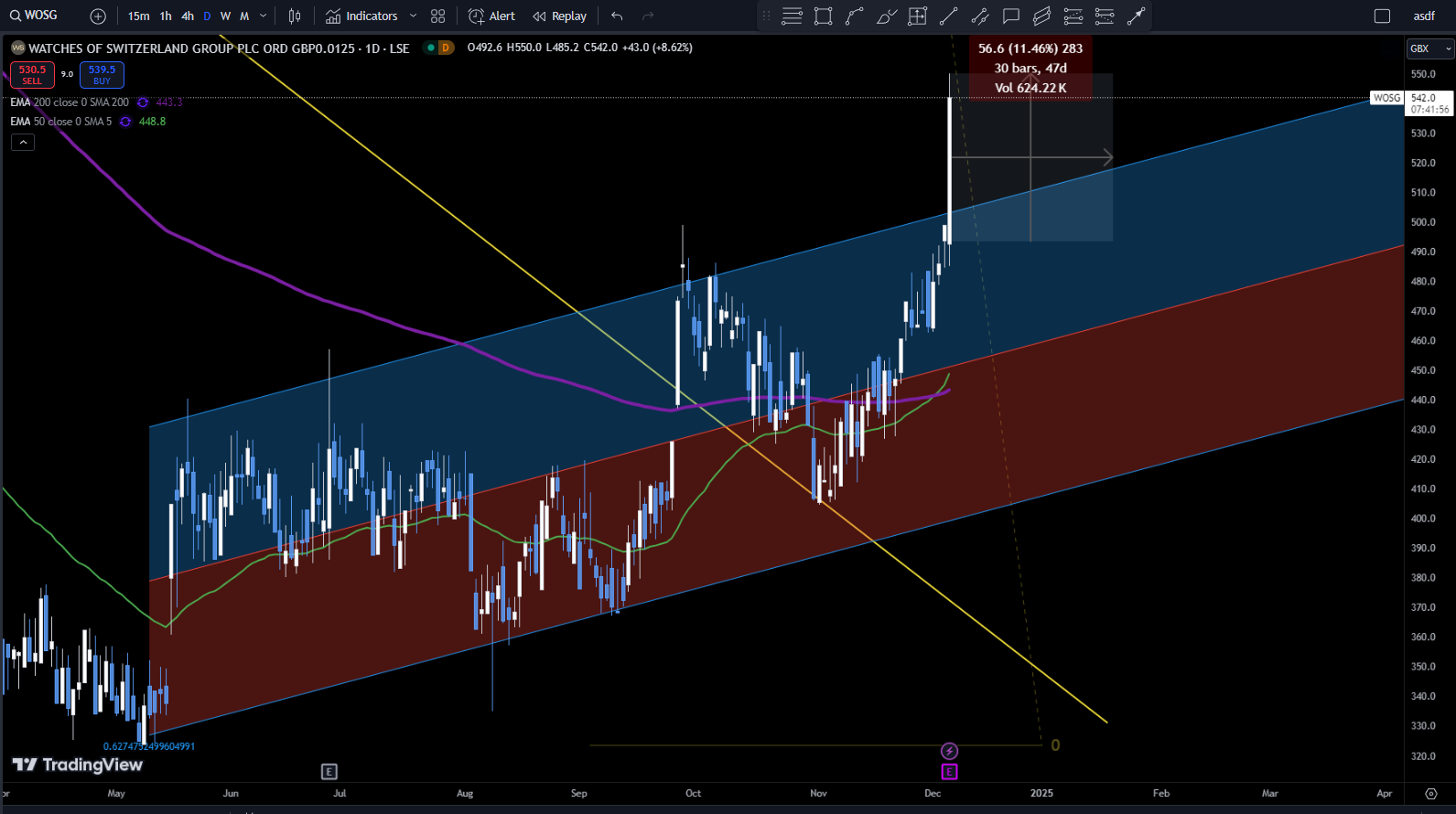Click the purple earnings E marker in December

949,772
